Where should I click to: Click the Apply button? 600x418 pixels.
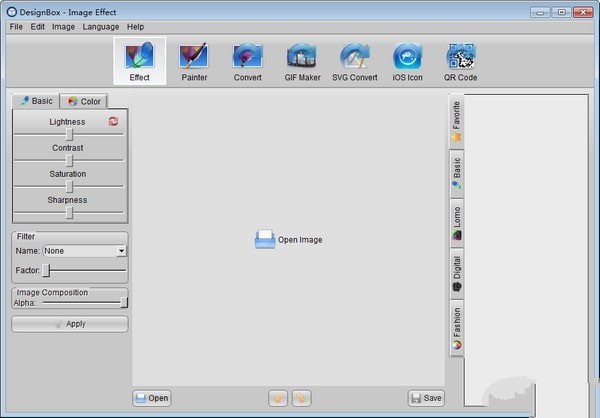point(70,324)
